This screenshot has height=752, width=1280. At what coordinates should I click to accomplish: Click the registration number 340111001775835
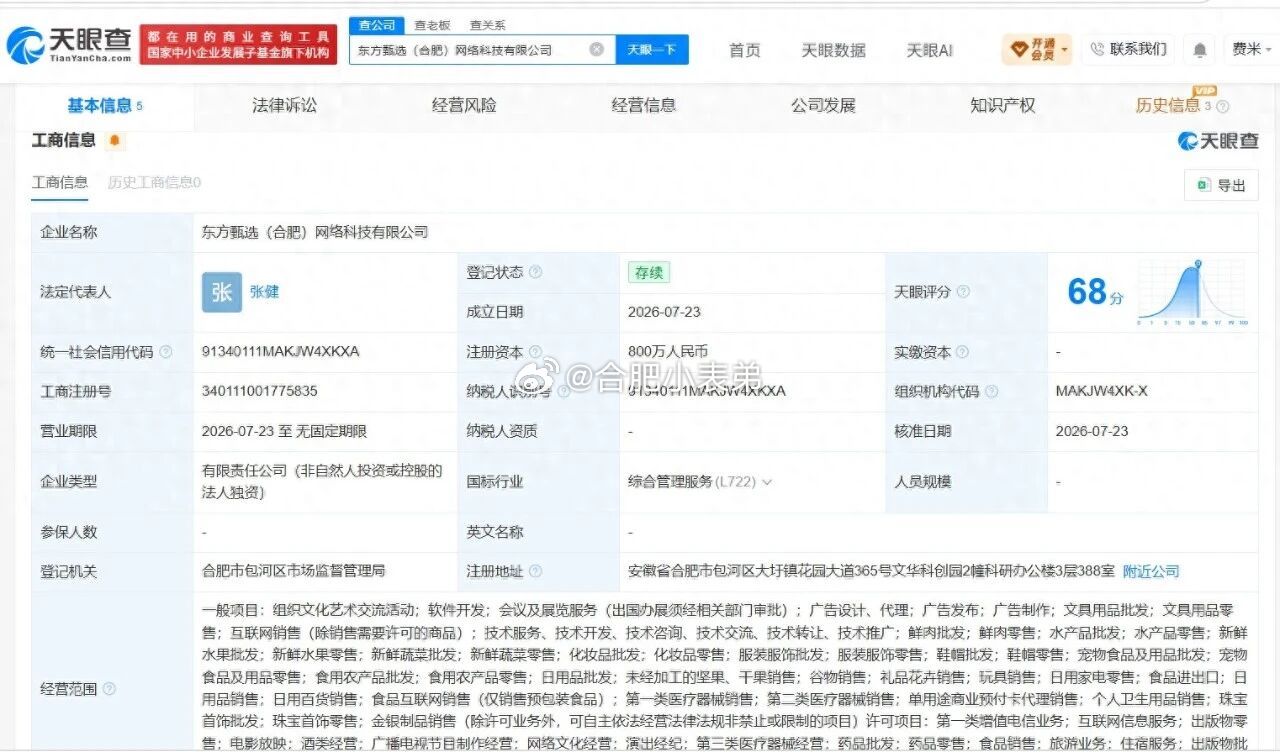(260, 391)
